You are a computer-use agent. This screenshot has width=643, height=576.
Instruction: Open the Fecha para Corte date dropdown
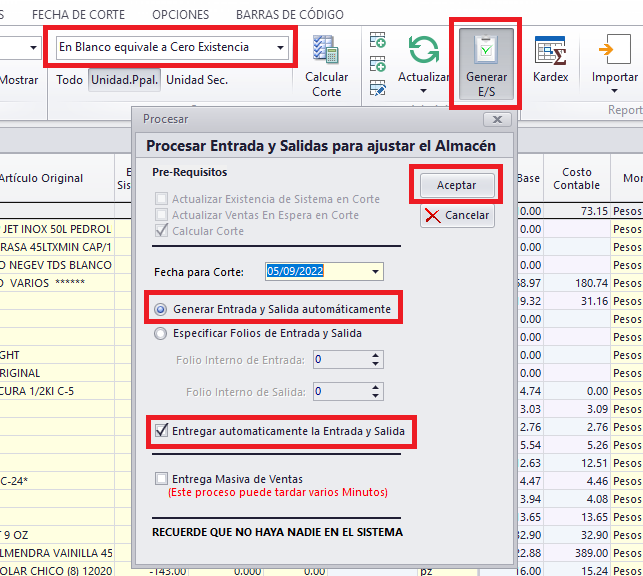375,272
